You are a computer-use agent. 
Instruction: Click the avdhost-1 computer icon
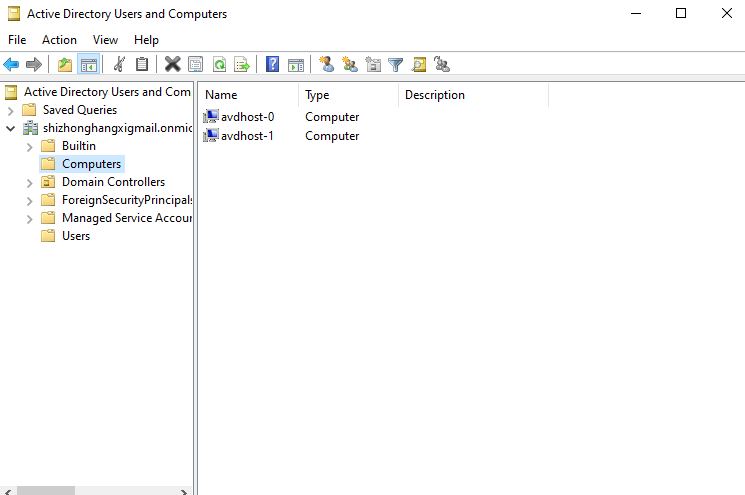click(x=210, y=135)
